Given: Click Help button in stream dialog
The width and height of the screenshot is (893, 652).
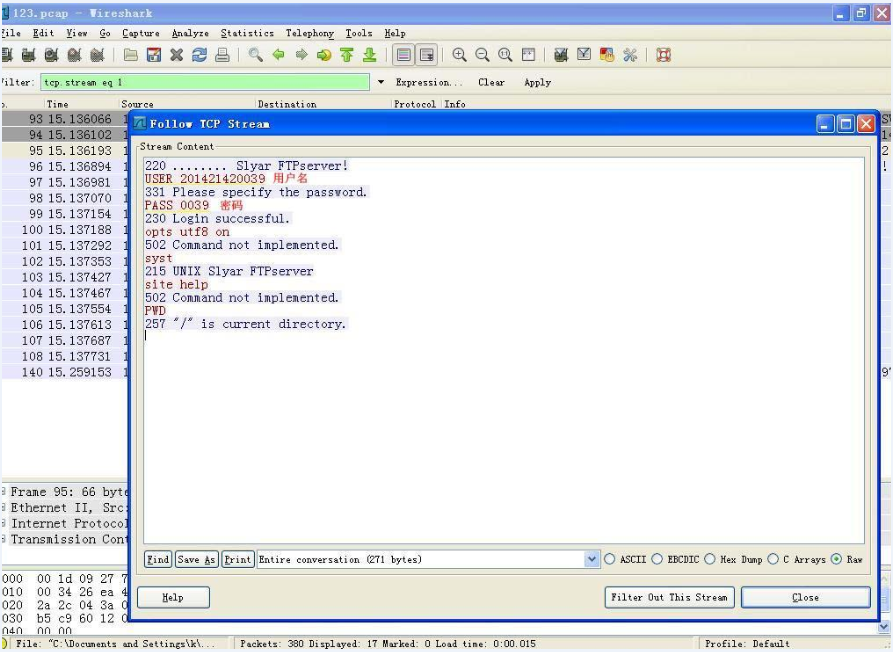Looking at the screenshot, I should tap(173, 597).
